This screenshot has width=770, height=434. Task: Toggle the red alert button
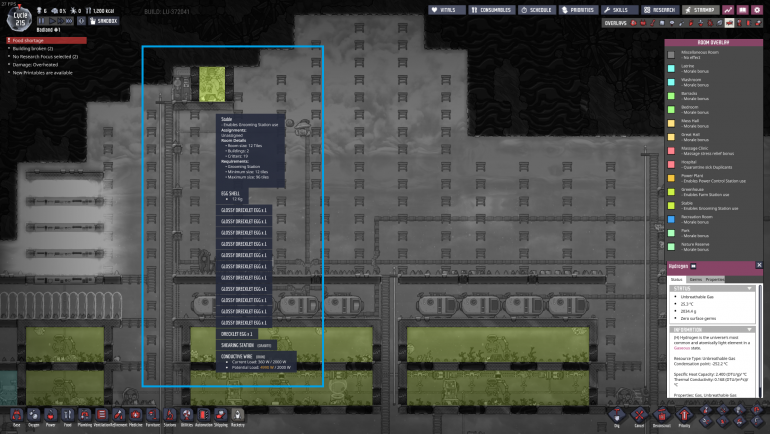coord(82,21)
